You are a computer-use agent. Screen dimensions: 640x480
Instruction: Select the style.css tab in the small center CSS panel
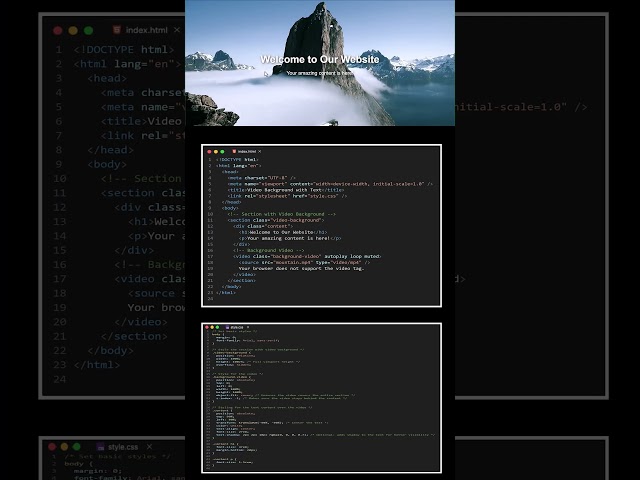[237, 327]
